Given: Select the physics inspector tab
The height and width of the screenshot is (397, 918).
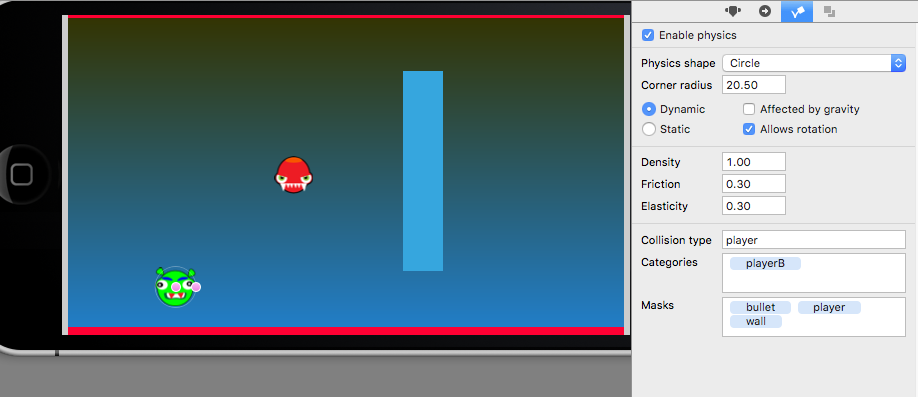Looking at the screenshot, I should 797,11.
